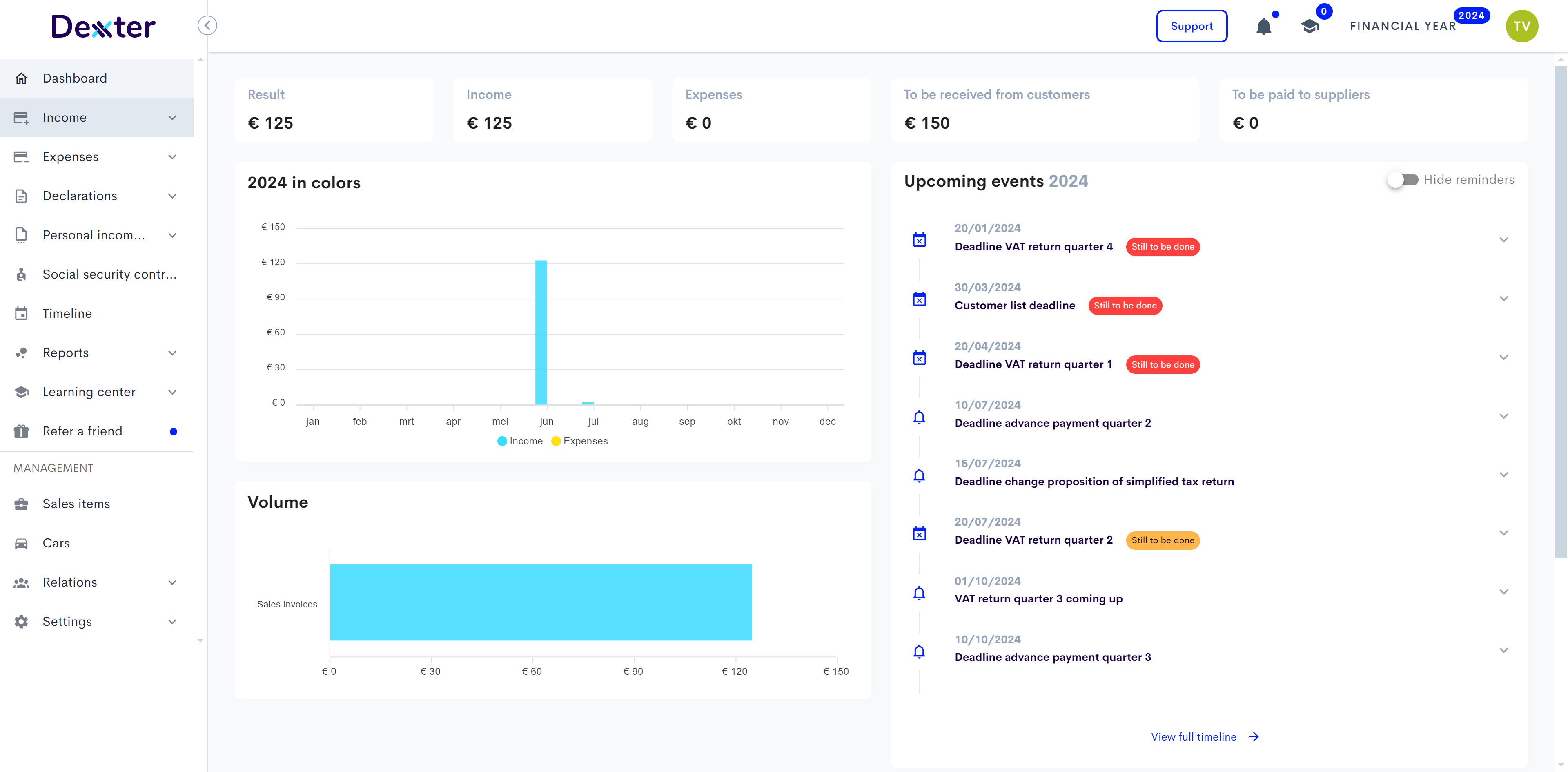Open the Refer a friend item
Screen dimensions: 1568x772
tap(97, 431)
